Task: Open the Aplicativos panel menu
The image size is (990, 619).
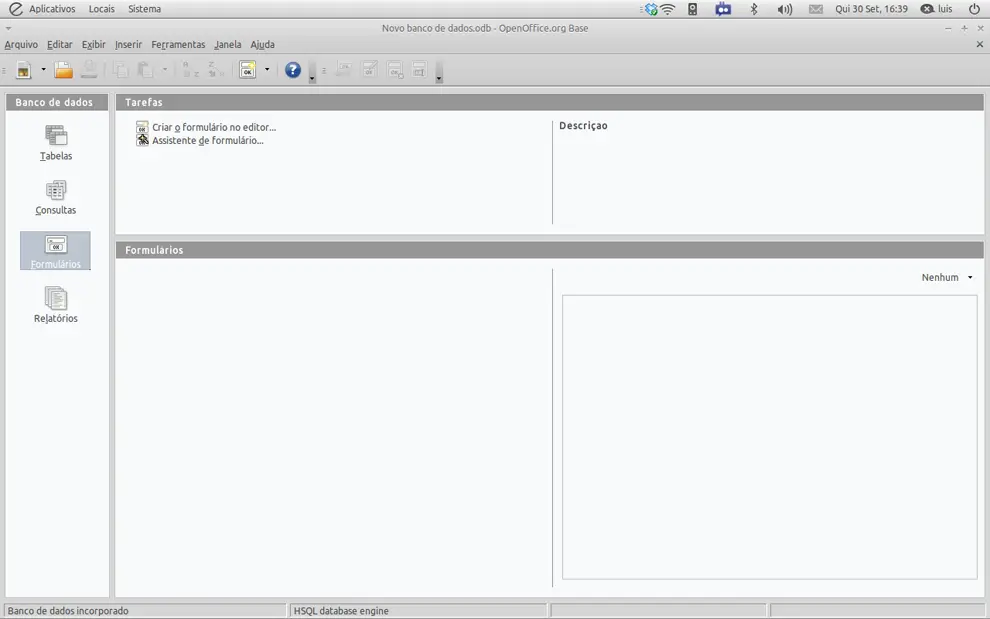Action: (x=52, y=9)
